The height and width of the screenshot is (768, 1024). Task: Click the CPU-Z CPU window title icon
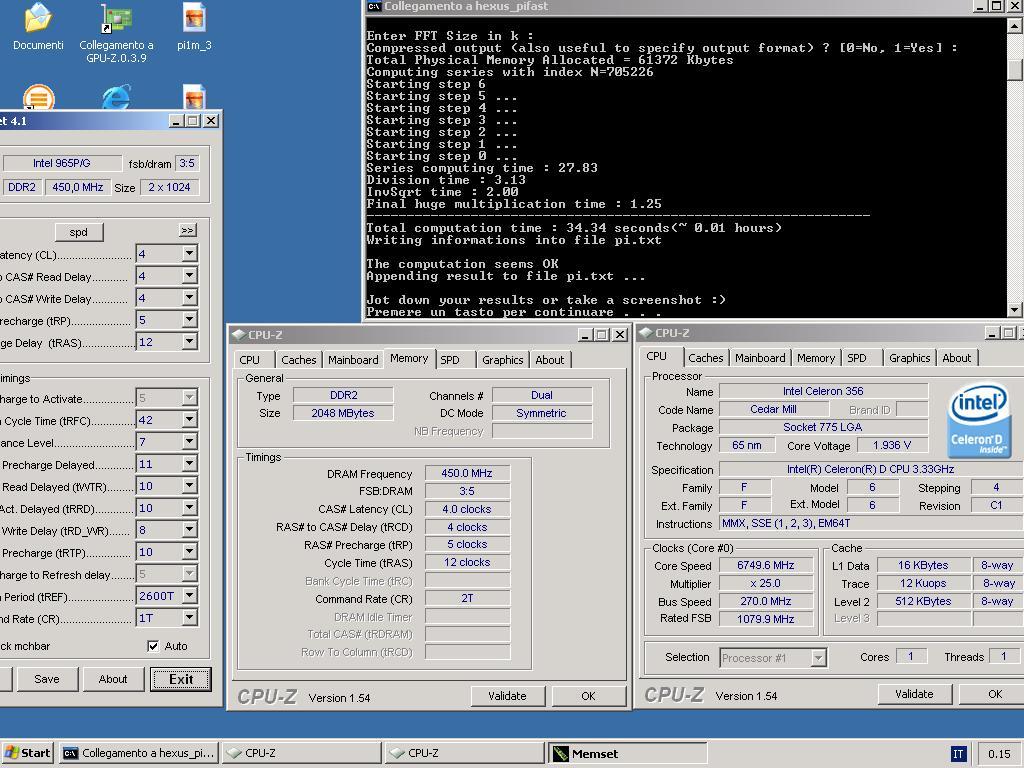[x=646, y=332]
